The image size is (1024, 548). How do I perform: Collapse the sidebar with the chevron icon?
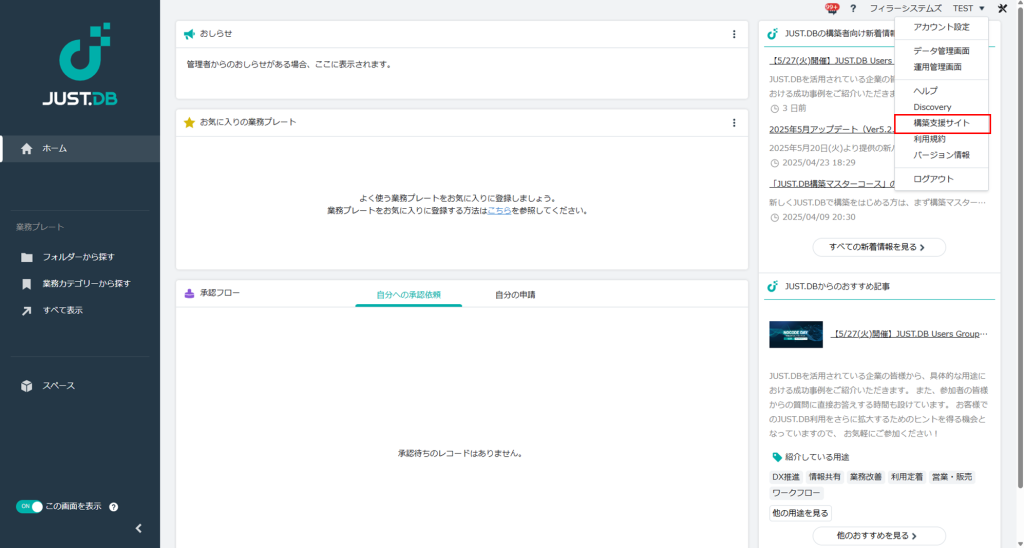point(138,528)
